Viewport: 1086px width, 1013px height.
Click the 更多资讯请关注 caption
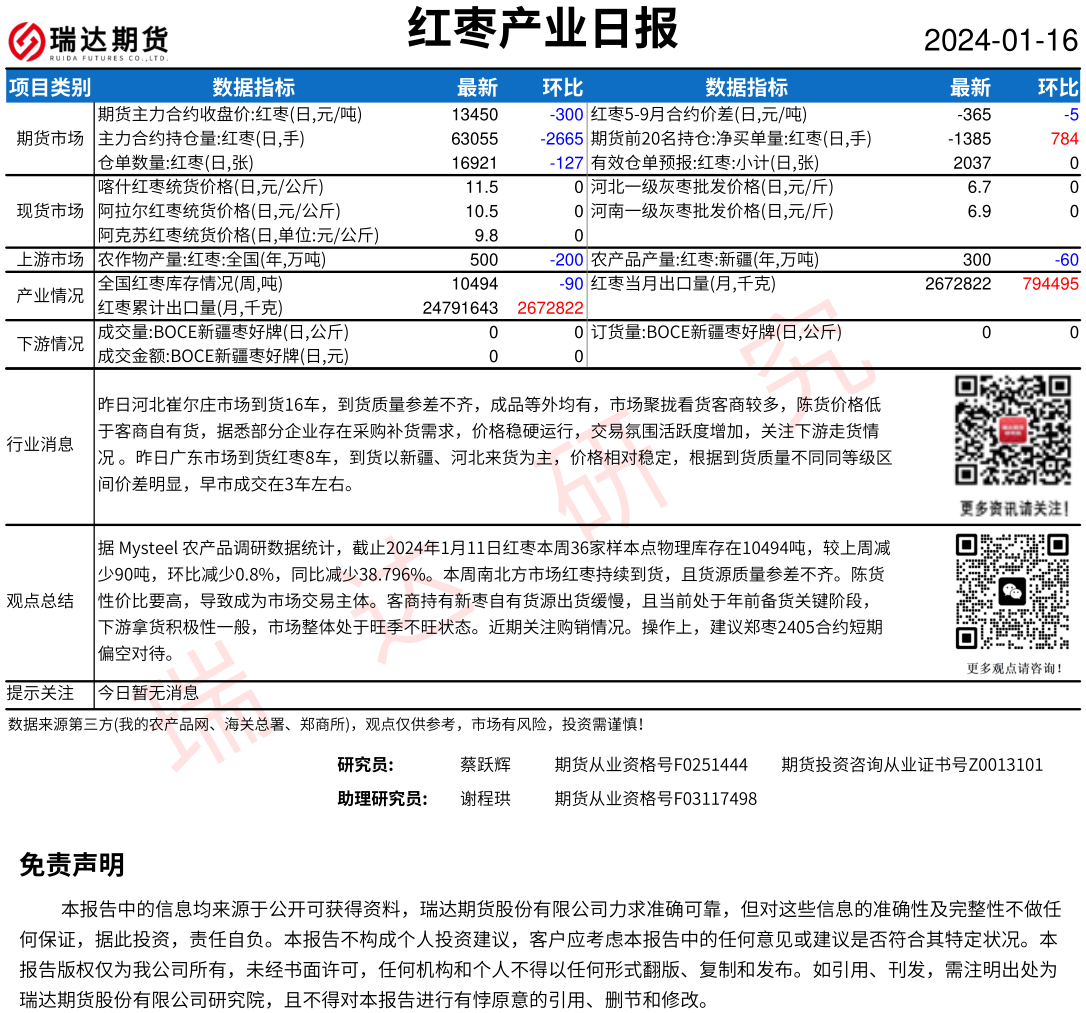(x=1012, y=508)
